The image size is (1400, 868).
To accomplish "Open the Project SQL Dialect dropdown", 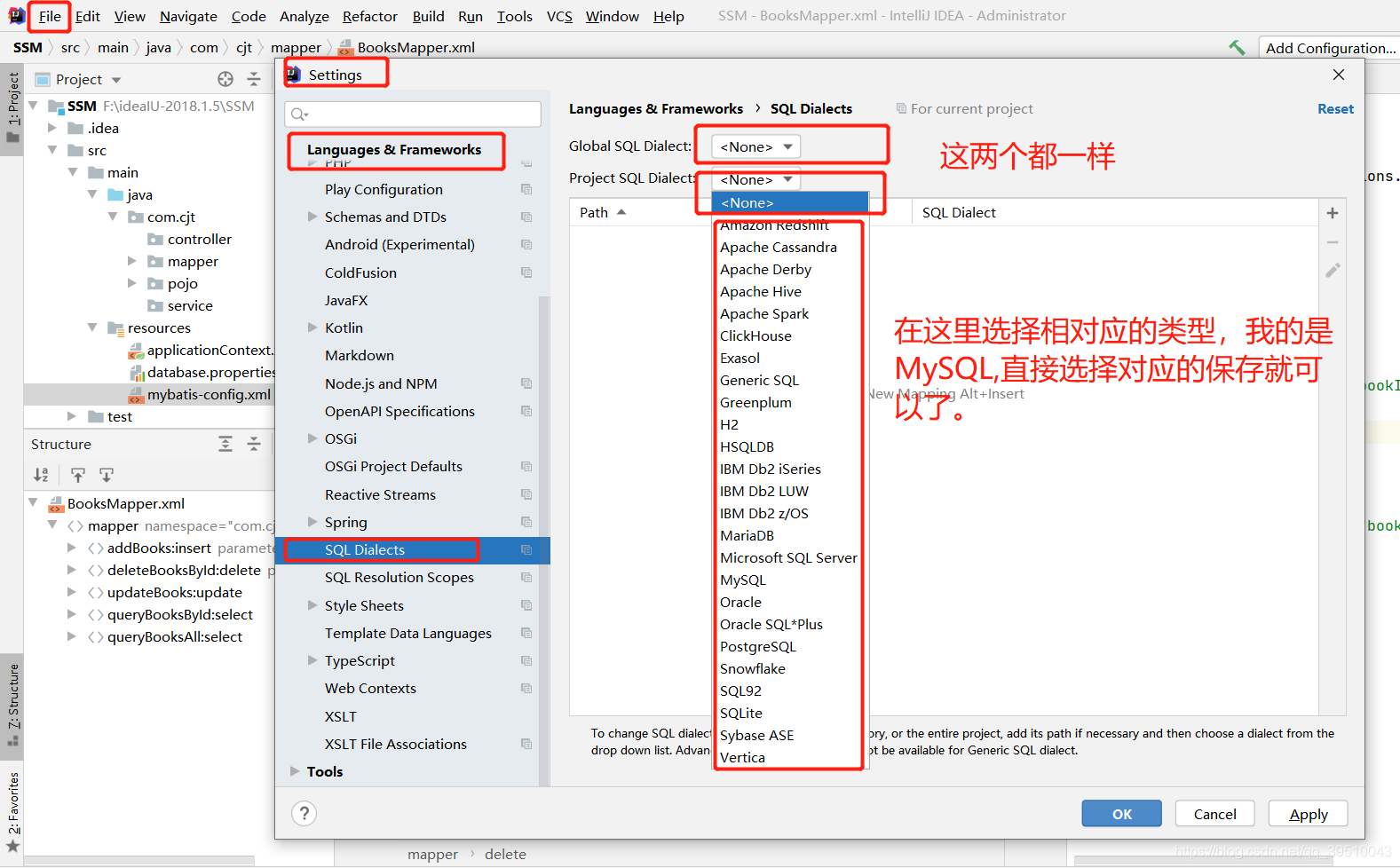I will (756, 179).
